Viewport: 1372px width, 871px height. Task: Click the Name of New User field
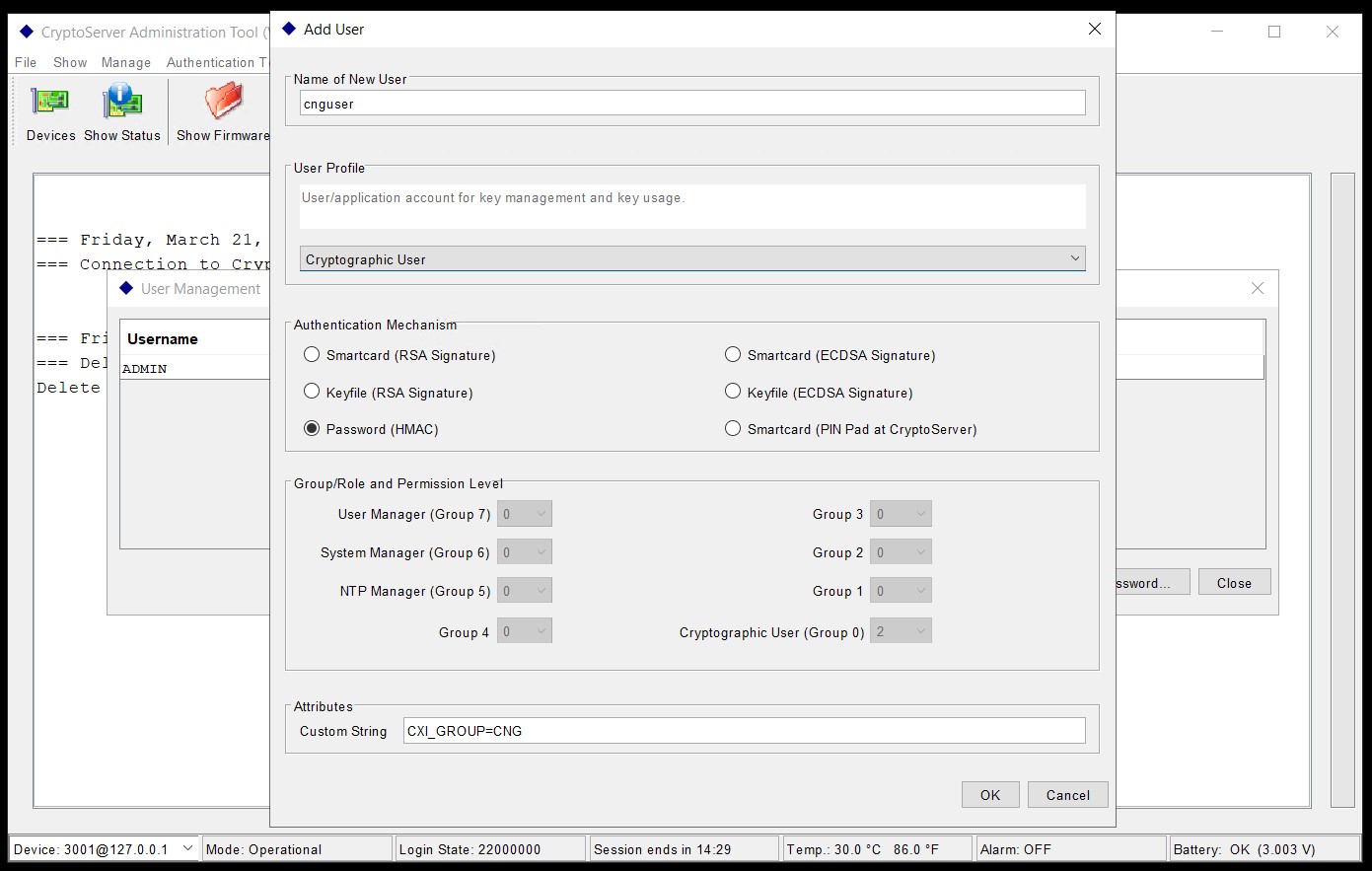tap(692, 104)
